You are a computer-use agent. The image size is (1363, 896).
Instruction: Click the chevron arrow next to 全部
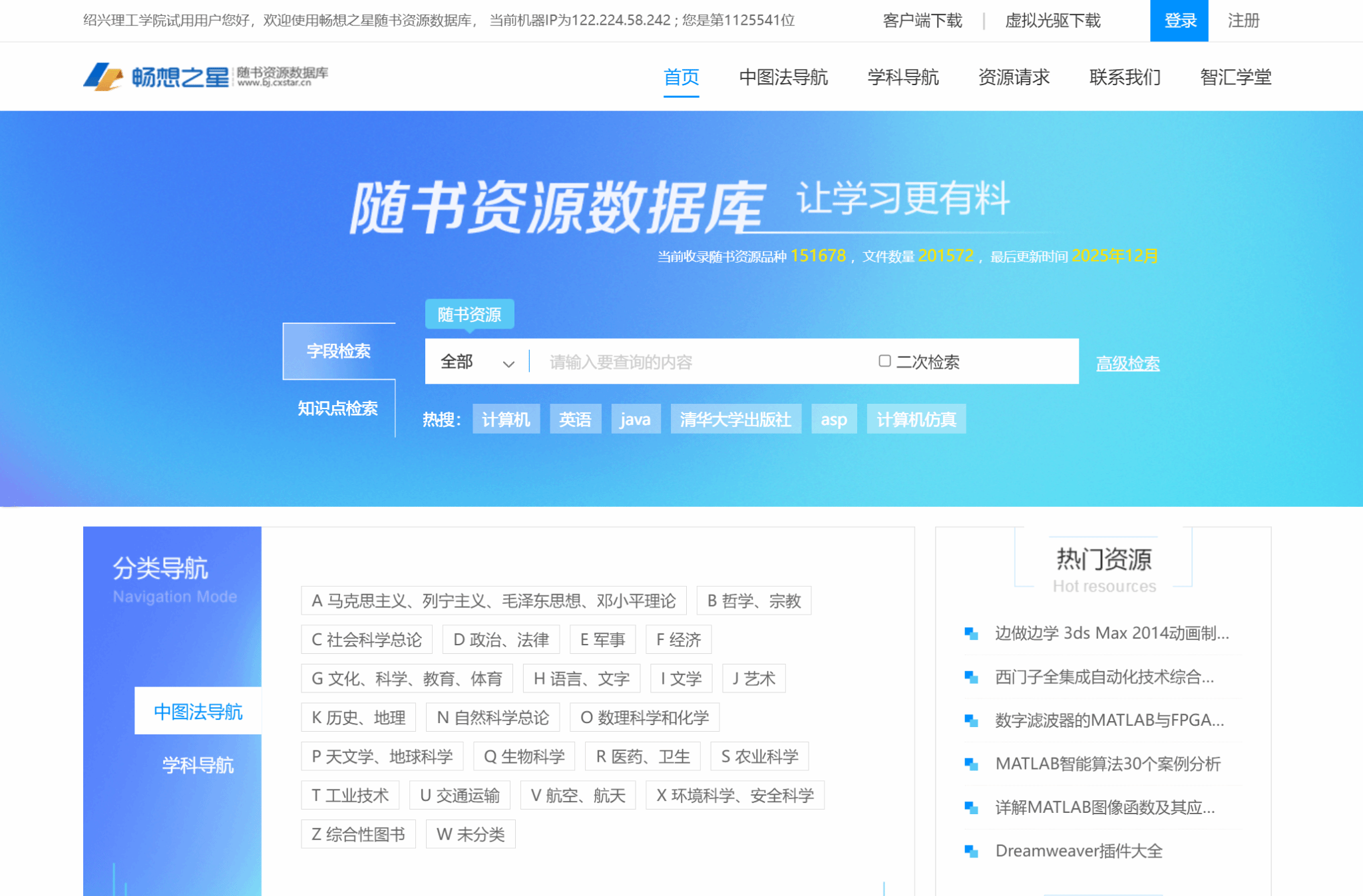point(508,363)
